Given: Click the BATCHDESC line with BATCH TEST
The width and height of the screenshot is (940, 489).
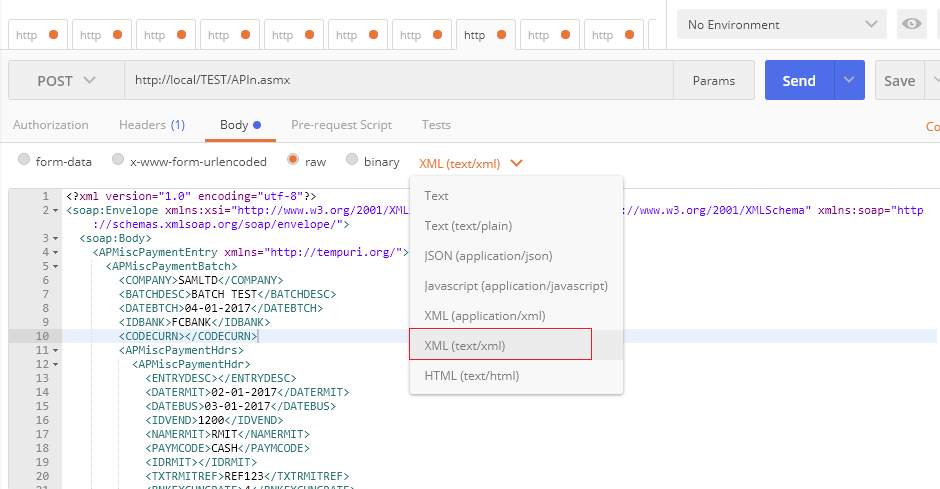Looking at the screenshot, I should [227, 294].
